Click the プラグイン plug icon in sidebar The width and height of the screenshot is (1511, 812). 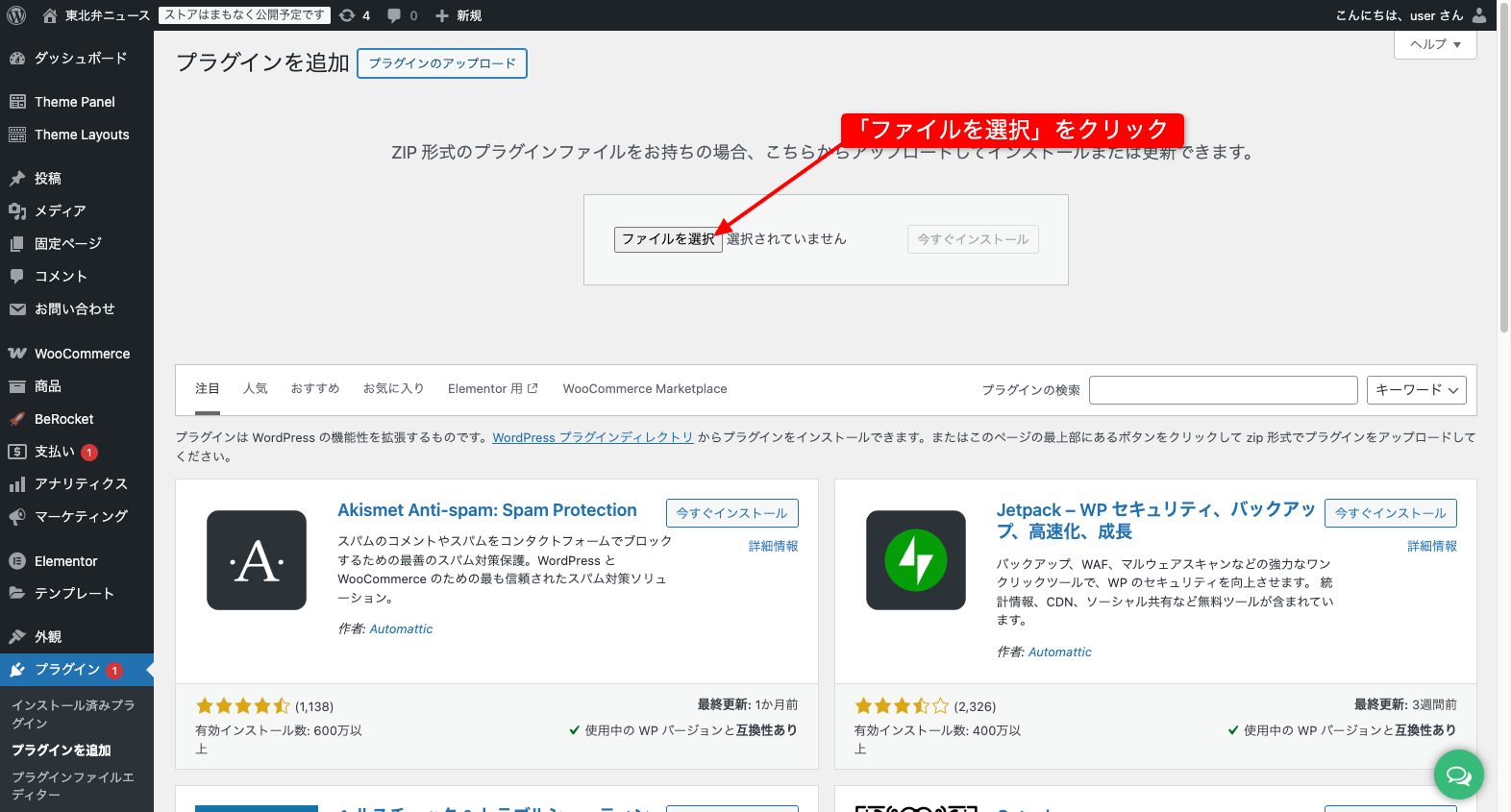[17, 670]
